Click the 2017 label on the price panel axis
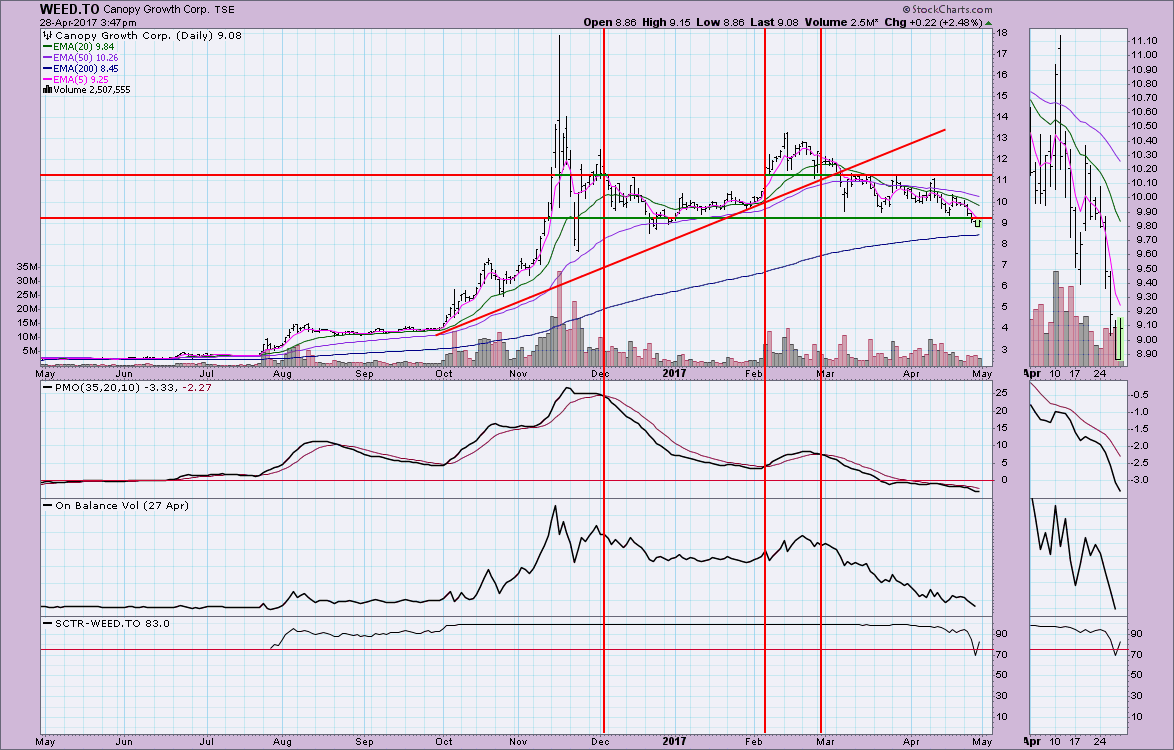Viewport: 1174px width, 750px height. (677, 373)
